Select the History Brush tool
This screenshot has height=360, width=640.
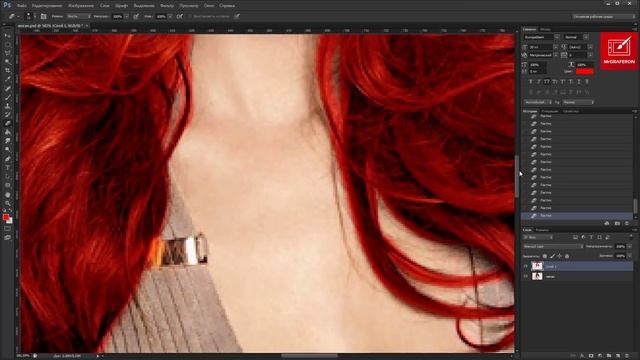(7, 115)
